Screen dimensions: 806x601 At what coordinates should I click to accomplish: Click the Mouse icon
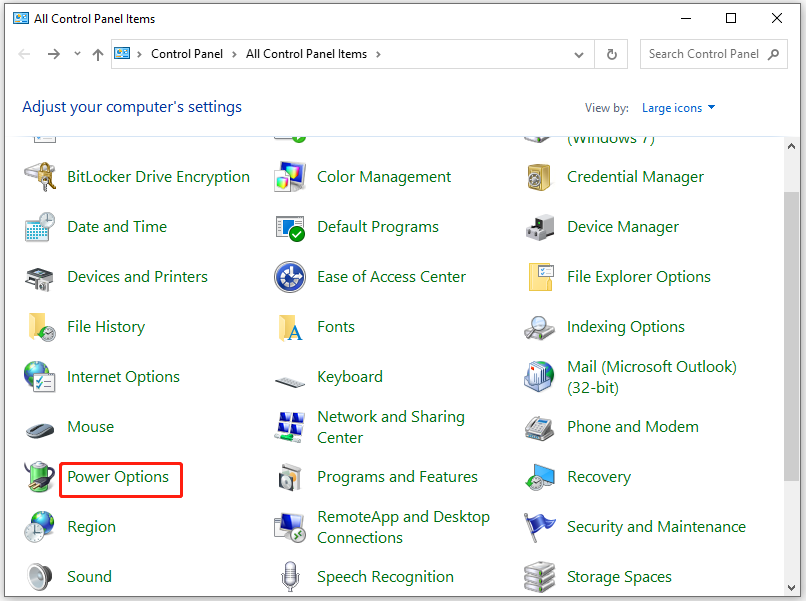[40, 429]
